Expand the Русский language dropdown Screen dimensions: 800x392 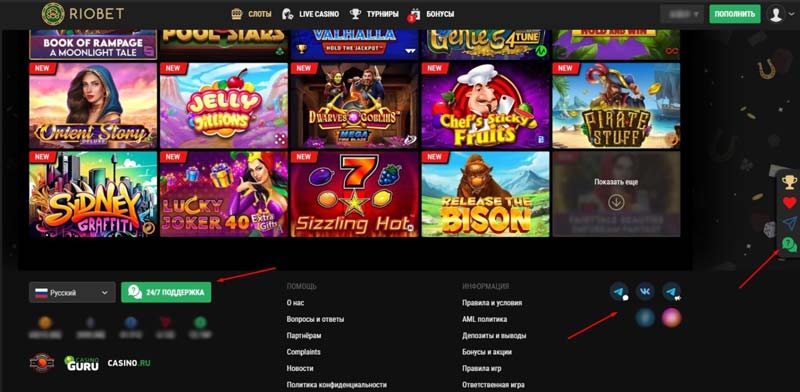click(x=72, y=292)
